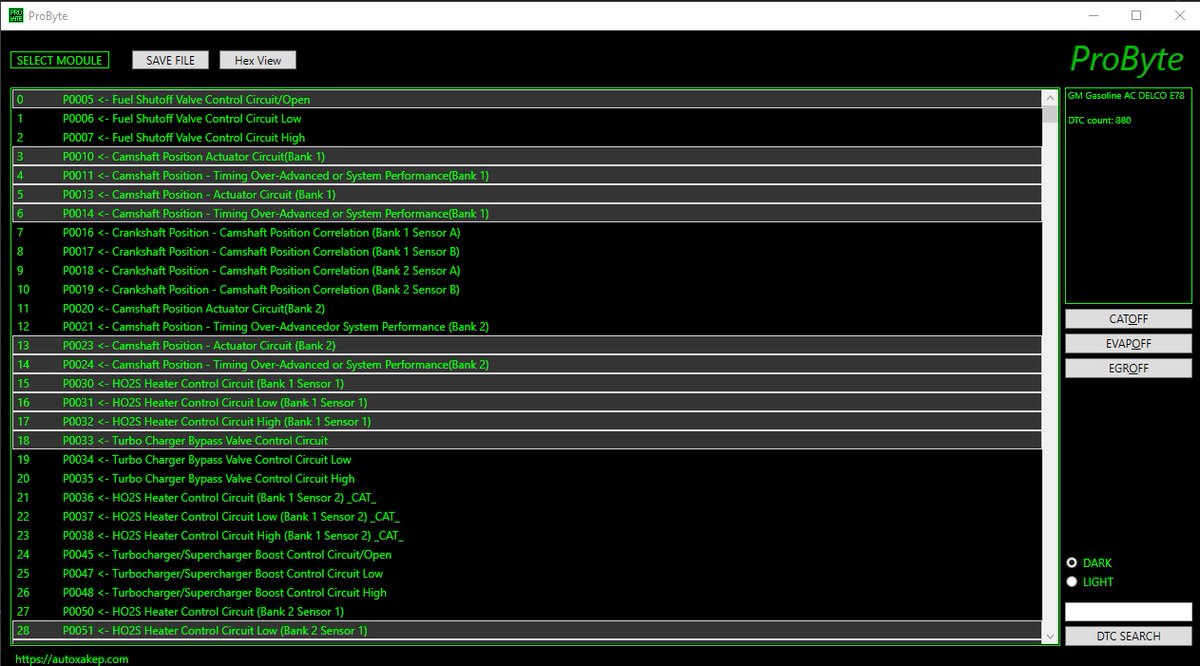Click the DTC count: 880 text

[1100, 120]
